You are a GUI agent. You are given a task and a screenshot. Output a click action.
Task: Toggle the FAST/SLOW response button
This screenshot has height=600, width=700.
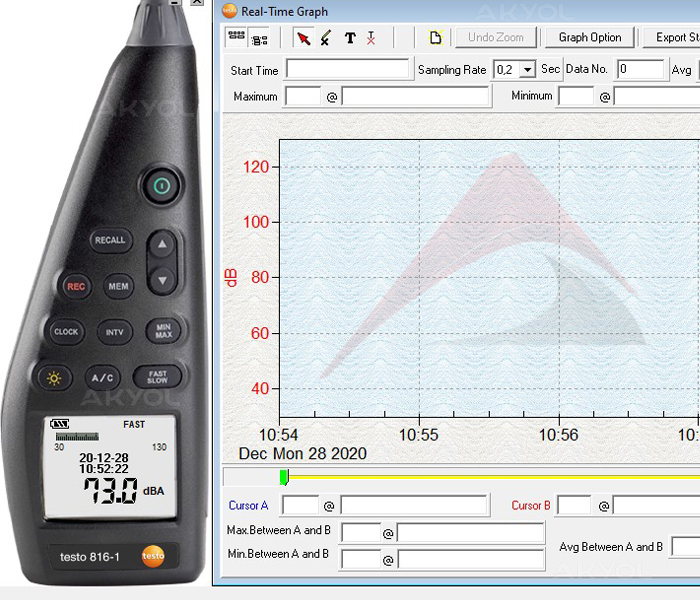point(158,377)
